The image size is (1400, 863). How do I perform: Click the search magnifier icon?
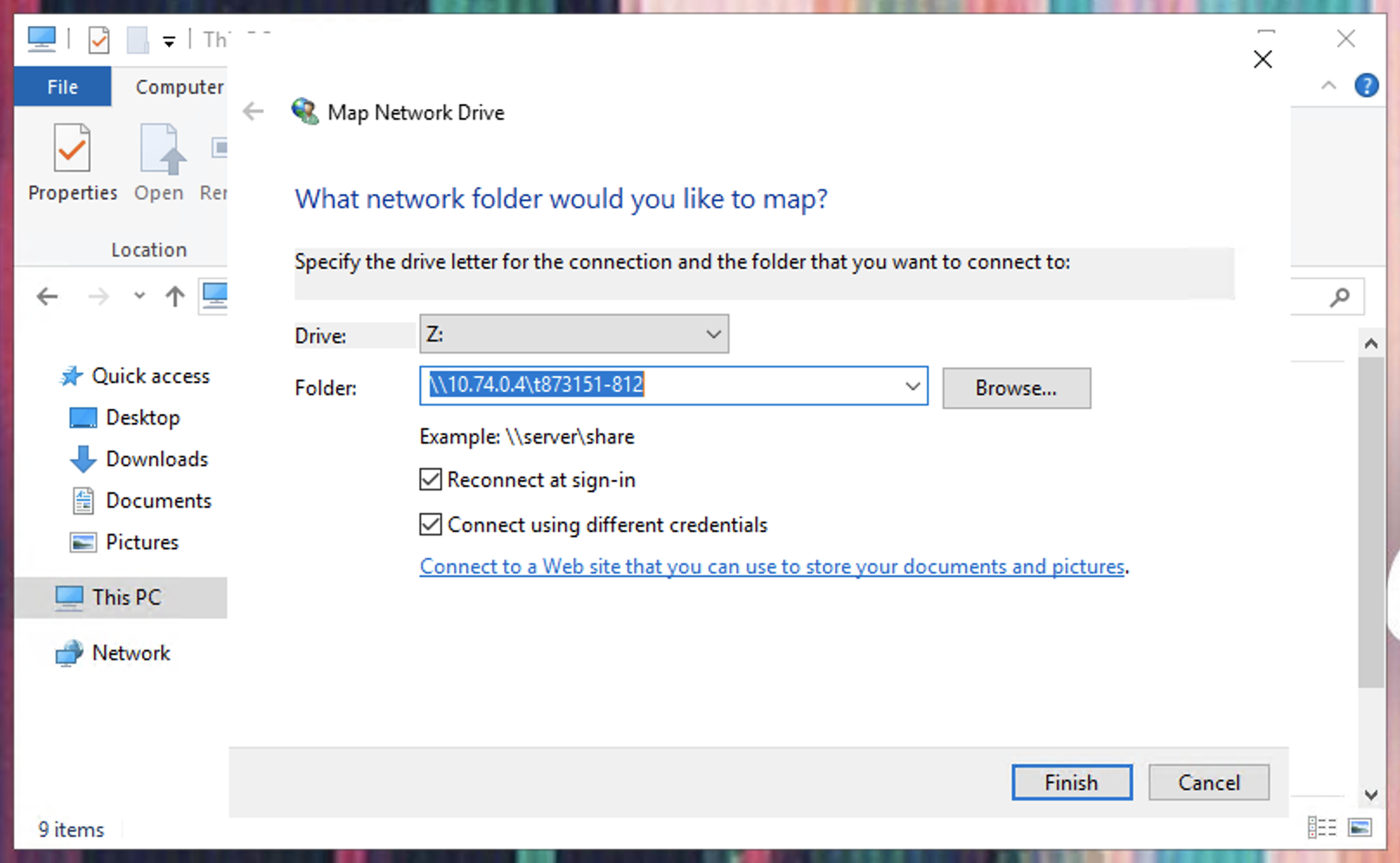[1339, 297]
